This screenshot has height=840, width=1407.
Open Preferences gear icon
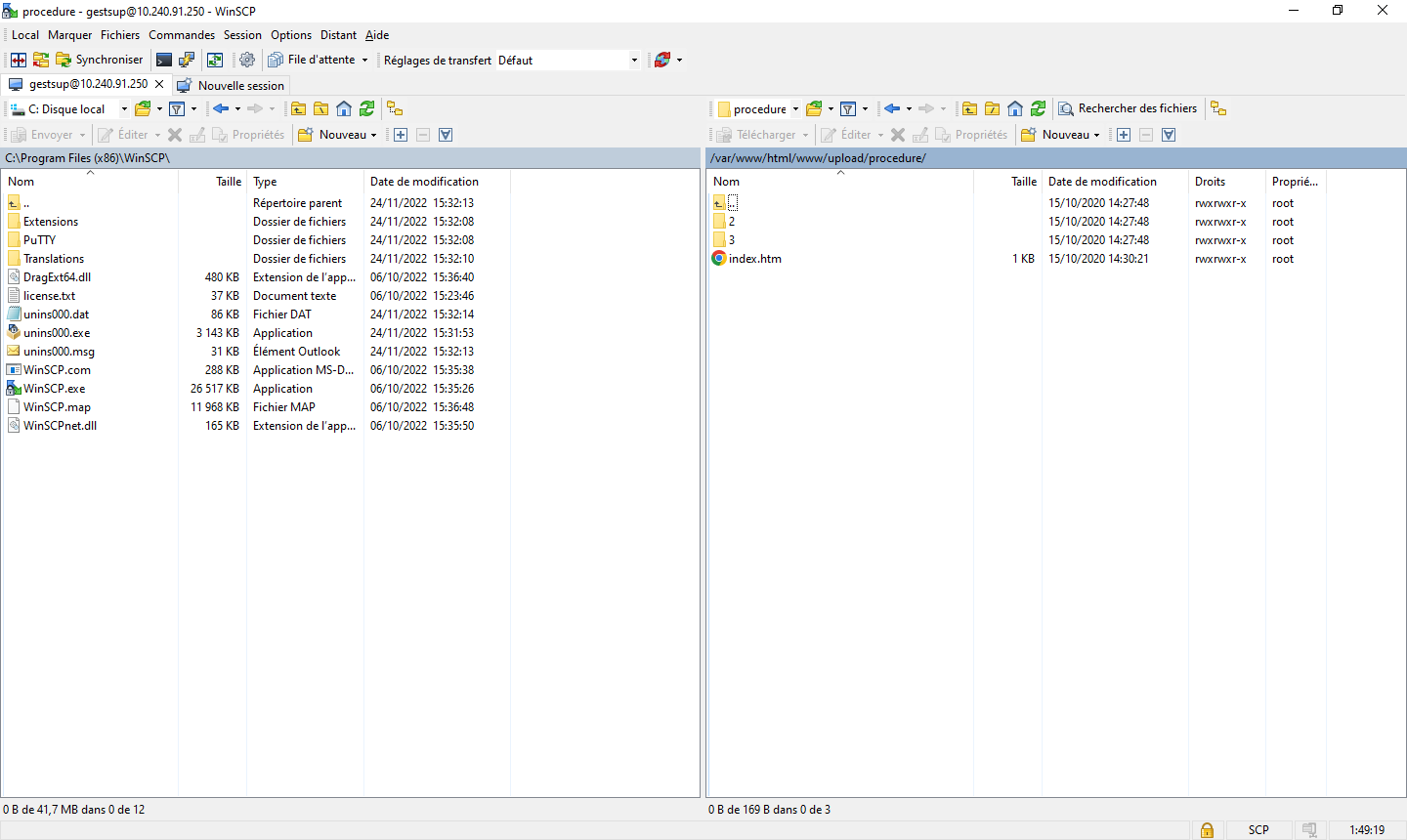247,60
